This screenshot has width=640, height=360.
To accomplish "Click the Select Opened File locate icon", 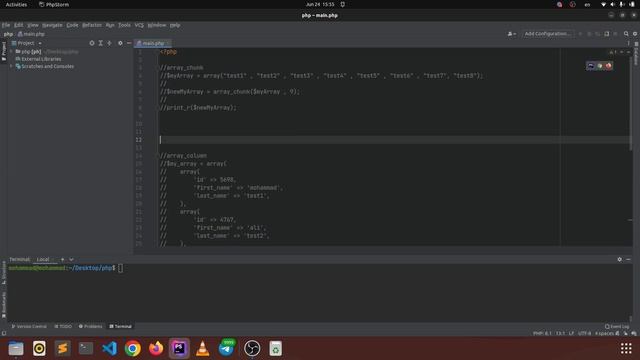I will (x=92, y=43).
